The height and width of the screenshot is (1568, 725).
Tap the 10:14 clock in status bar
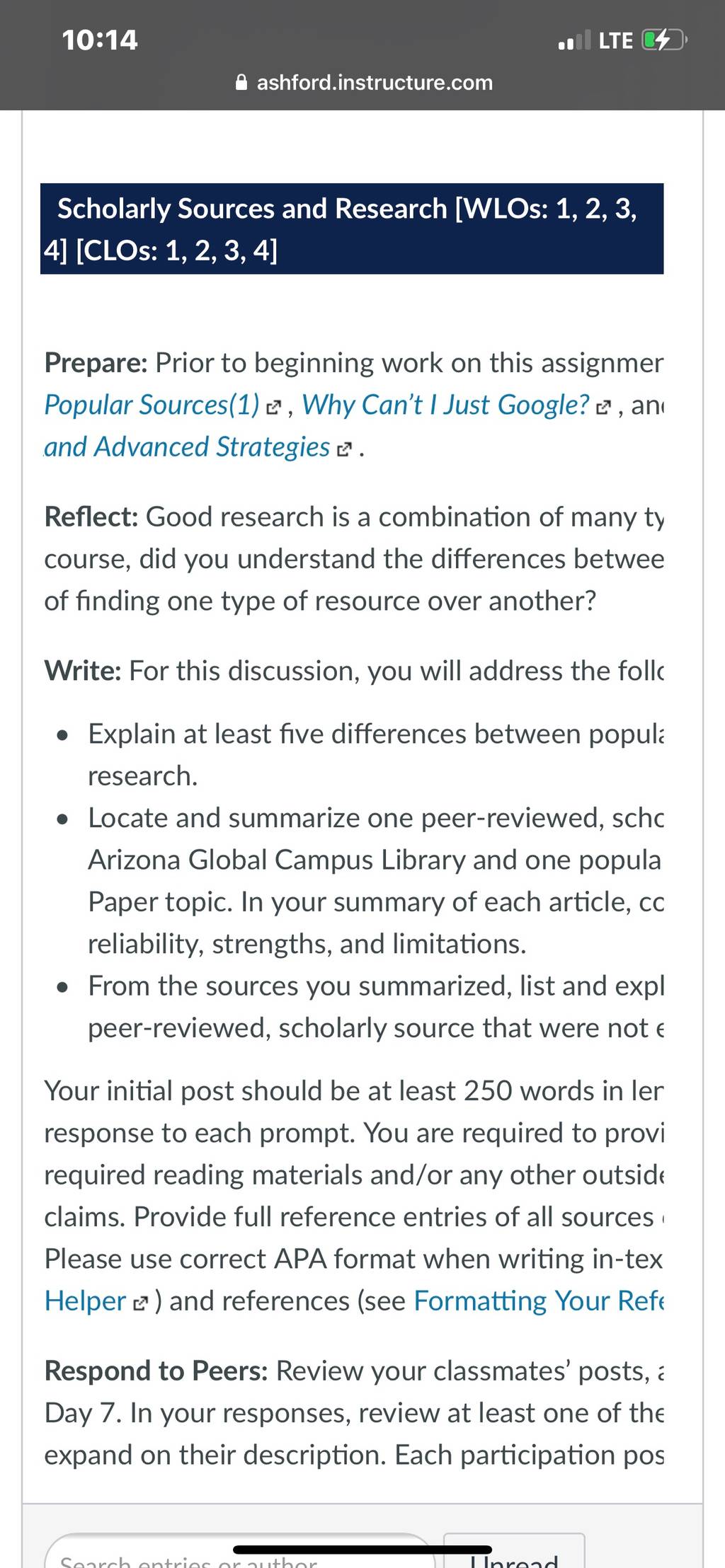100,40
